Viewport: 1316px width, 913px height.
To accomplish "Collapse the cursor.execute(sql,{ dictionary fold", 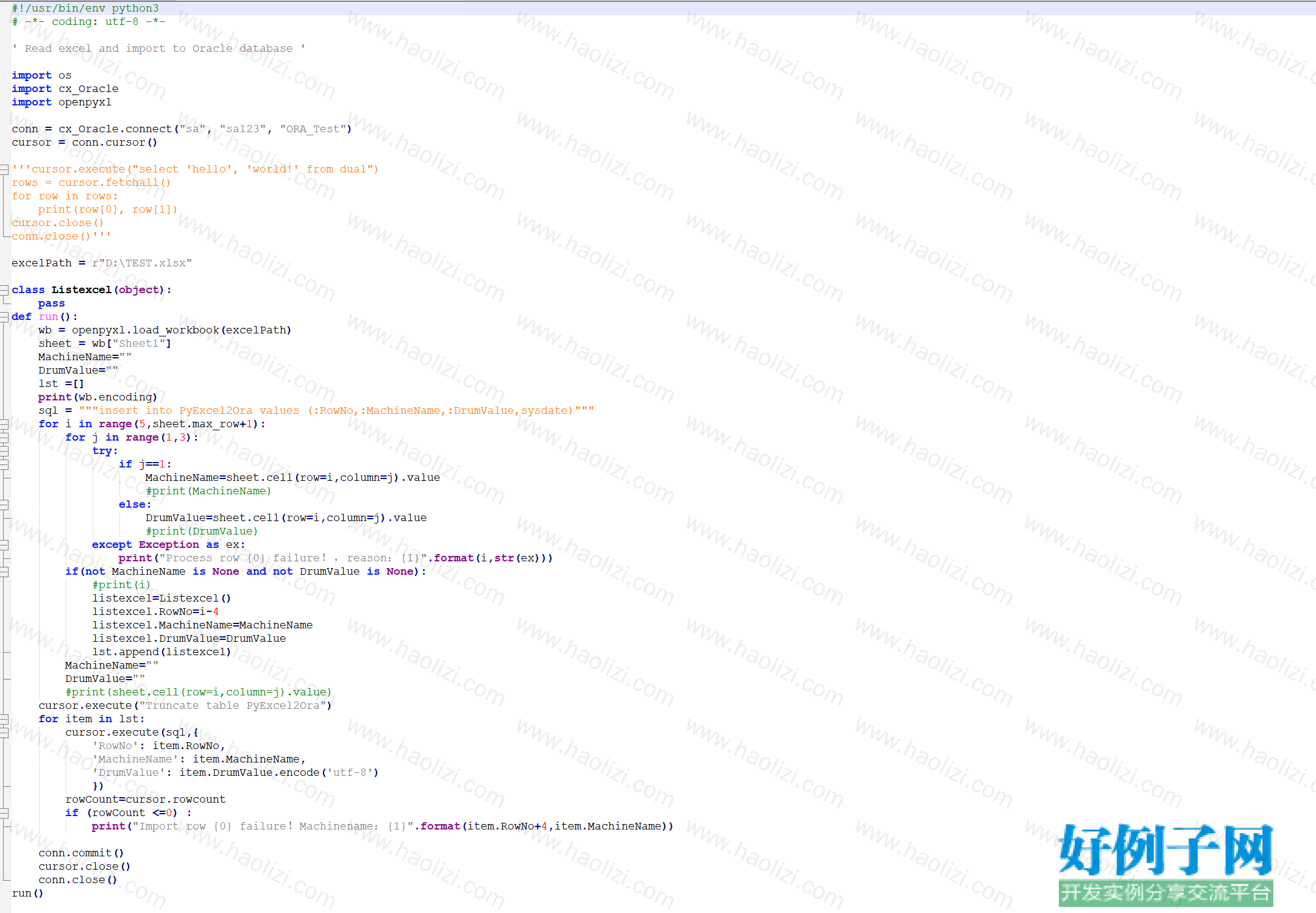I will click(4, 732).
